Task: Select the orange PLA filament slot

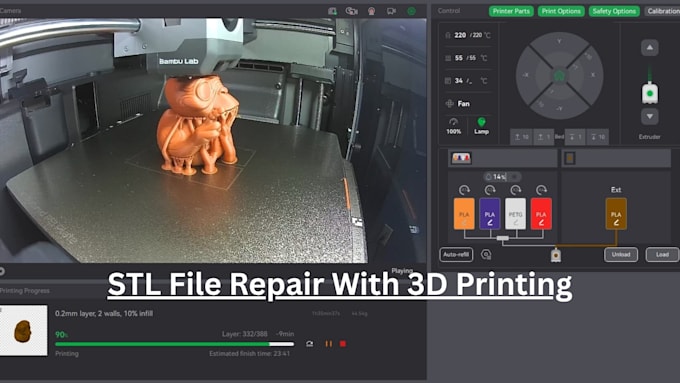Action: tap(464, 213)
